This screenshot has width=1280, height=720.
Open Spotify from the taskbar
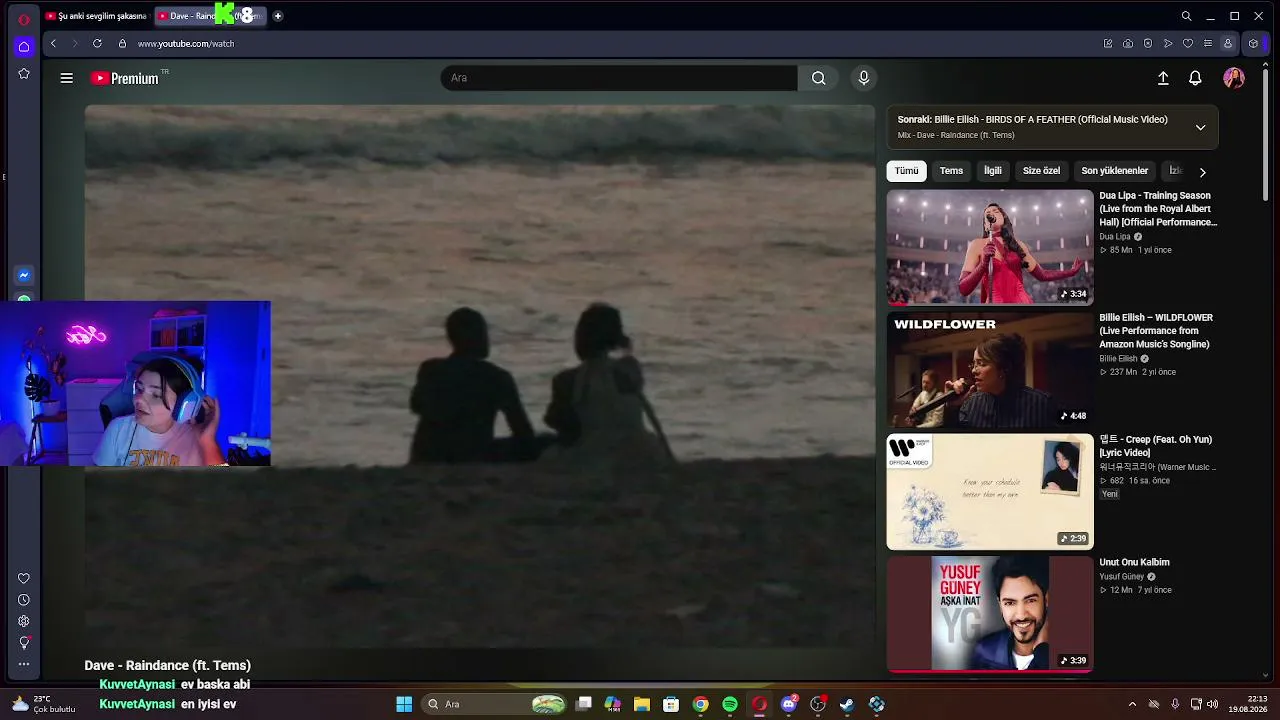coord(730,704)
